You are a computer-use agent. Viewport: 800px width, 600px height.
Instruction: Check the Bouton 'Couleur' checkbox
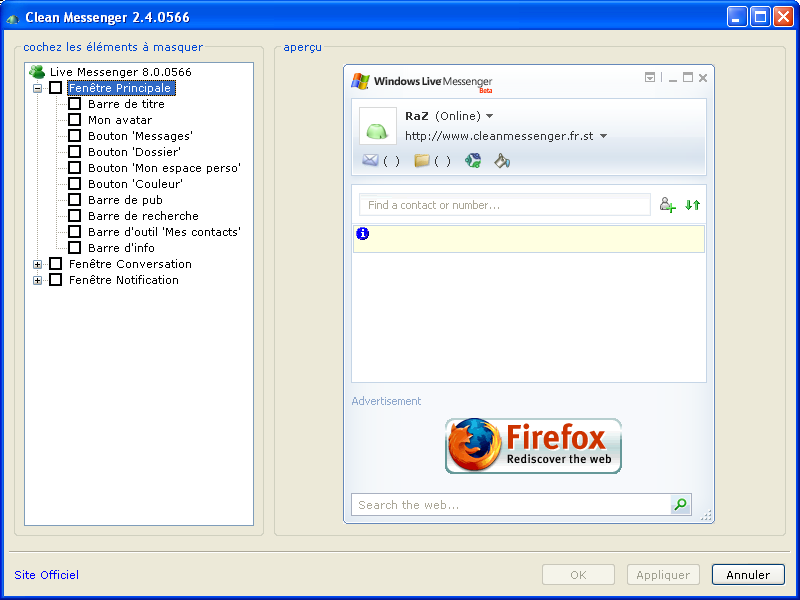coord(74,184)
